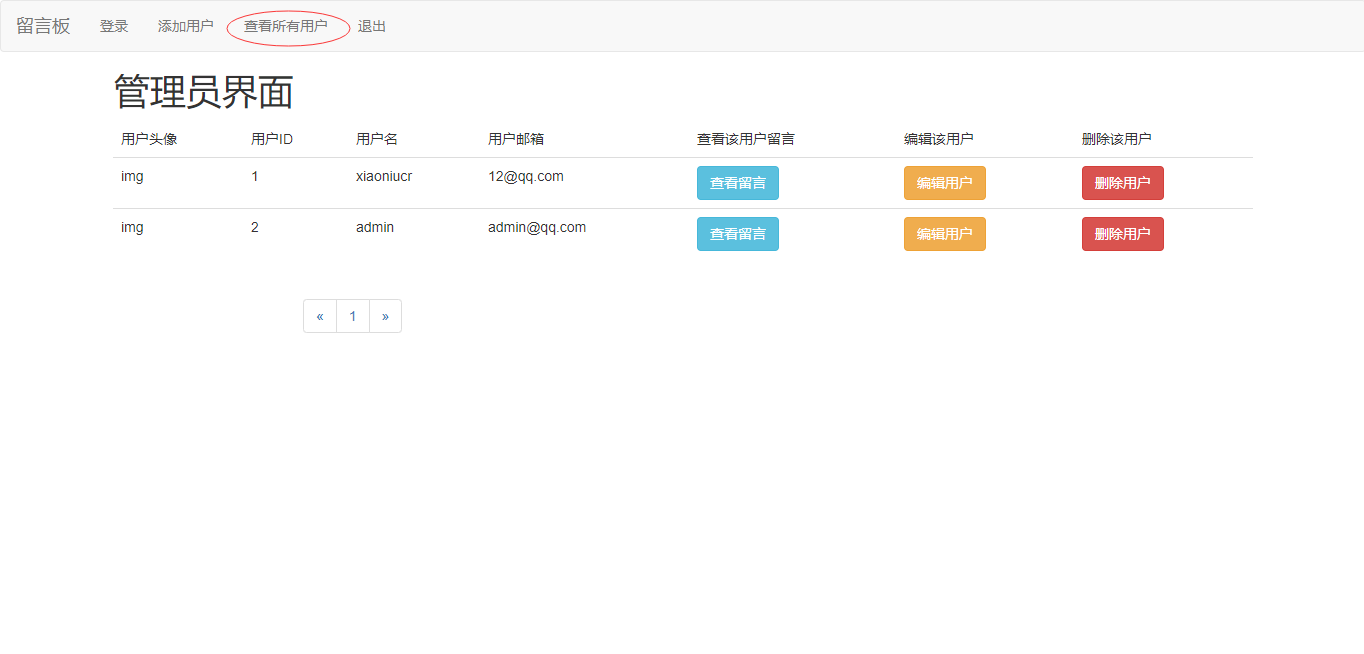Click email 12@qq.com
Image resolution: width=1364 pixels, height=654 pixels.
point(526,176)
